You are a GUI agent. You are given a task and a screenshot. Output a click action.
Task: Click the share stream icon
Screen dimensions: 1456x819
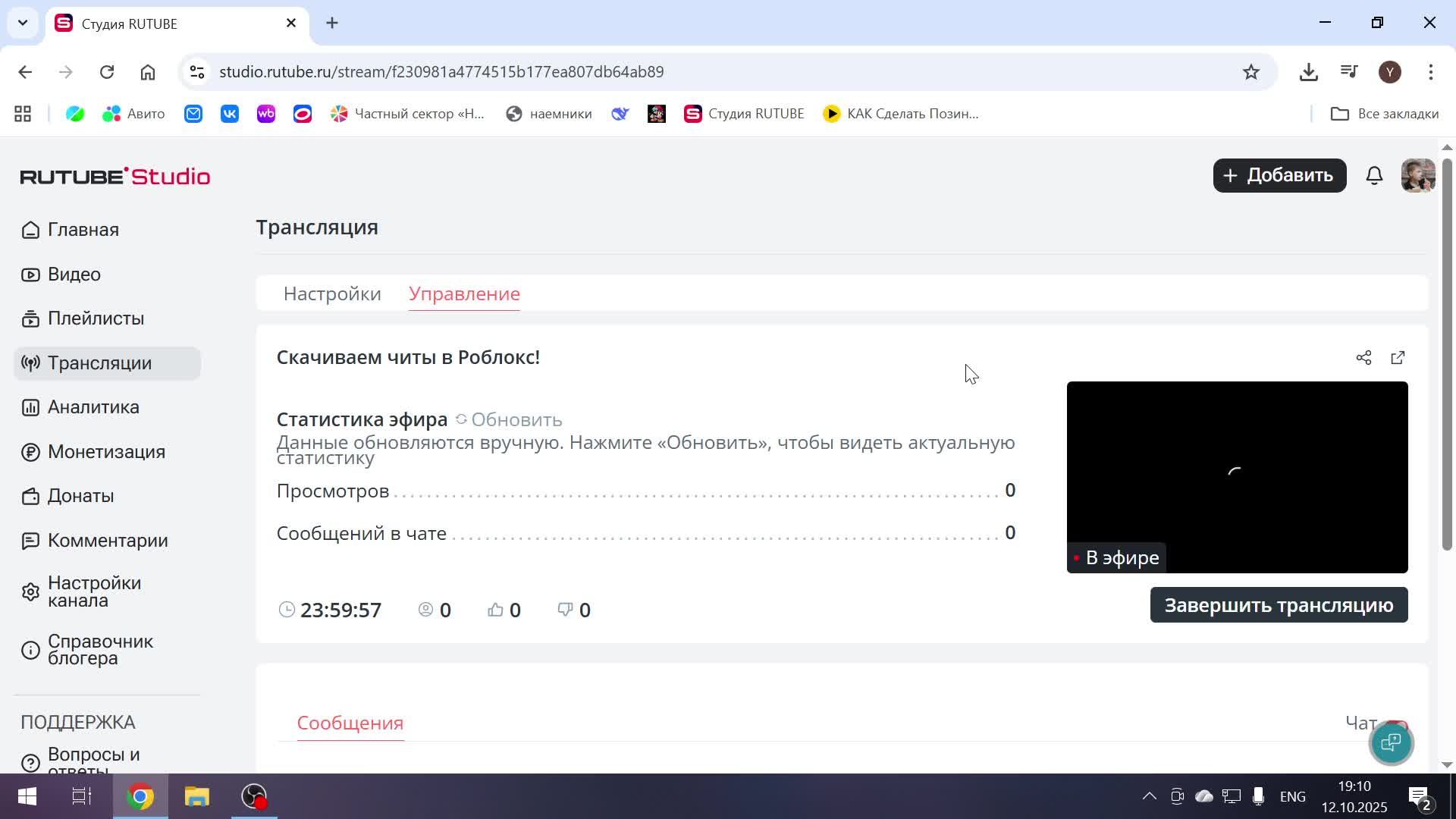1363,358
